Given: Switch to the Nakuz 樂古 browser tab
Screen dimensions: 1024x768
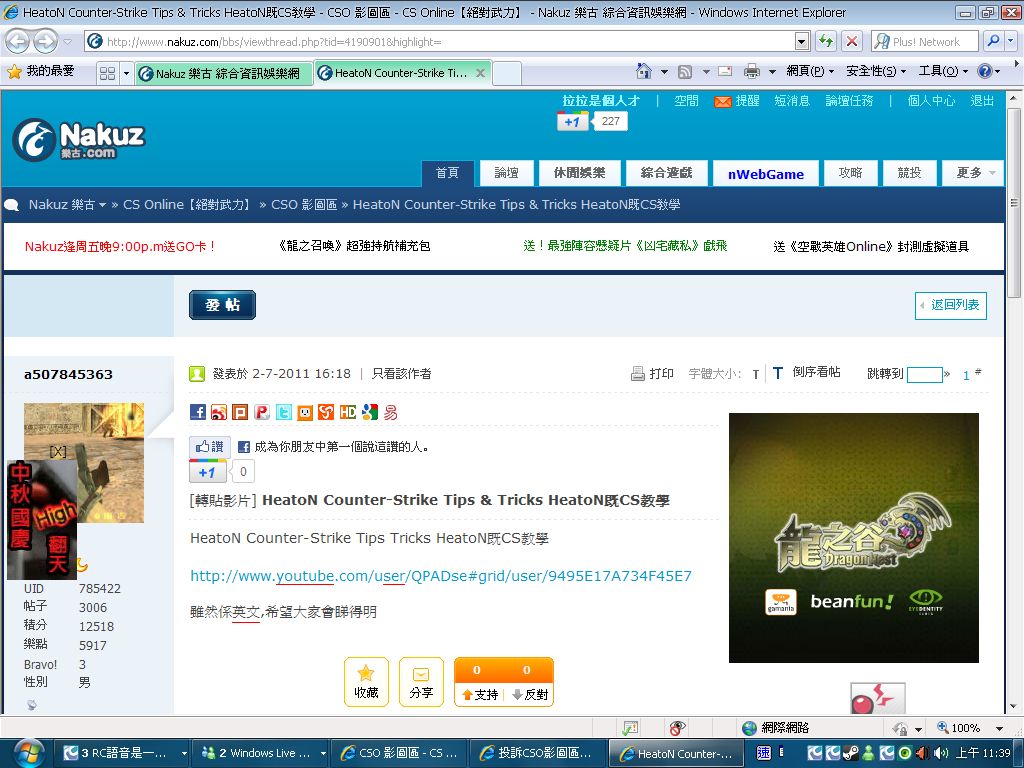Looking at the screenshot, I should [x=224, y=73].
